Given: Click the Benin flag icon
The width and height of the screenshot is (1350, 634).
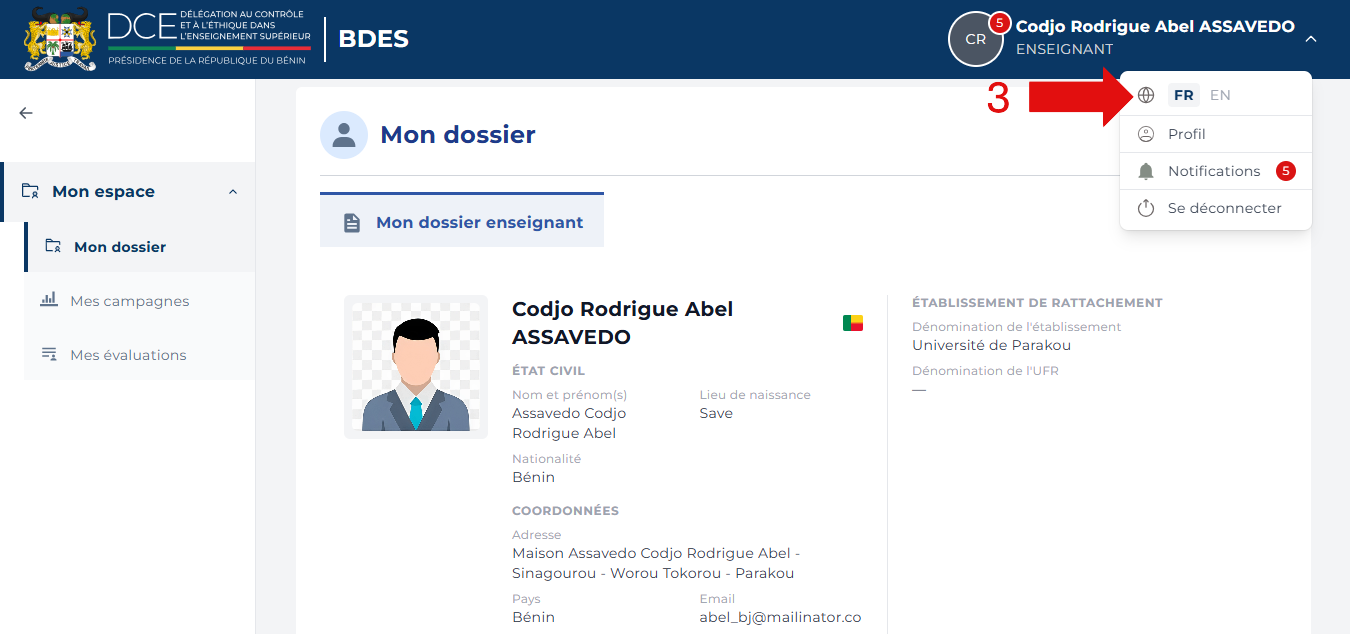Looking at the screenshot, I should 852,322.
